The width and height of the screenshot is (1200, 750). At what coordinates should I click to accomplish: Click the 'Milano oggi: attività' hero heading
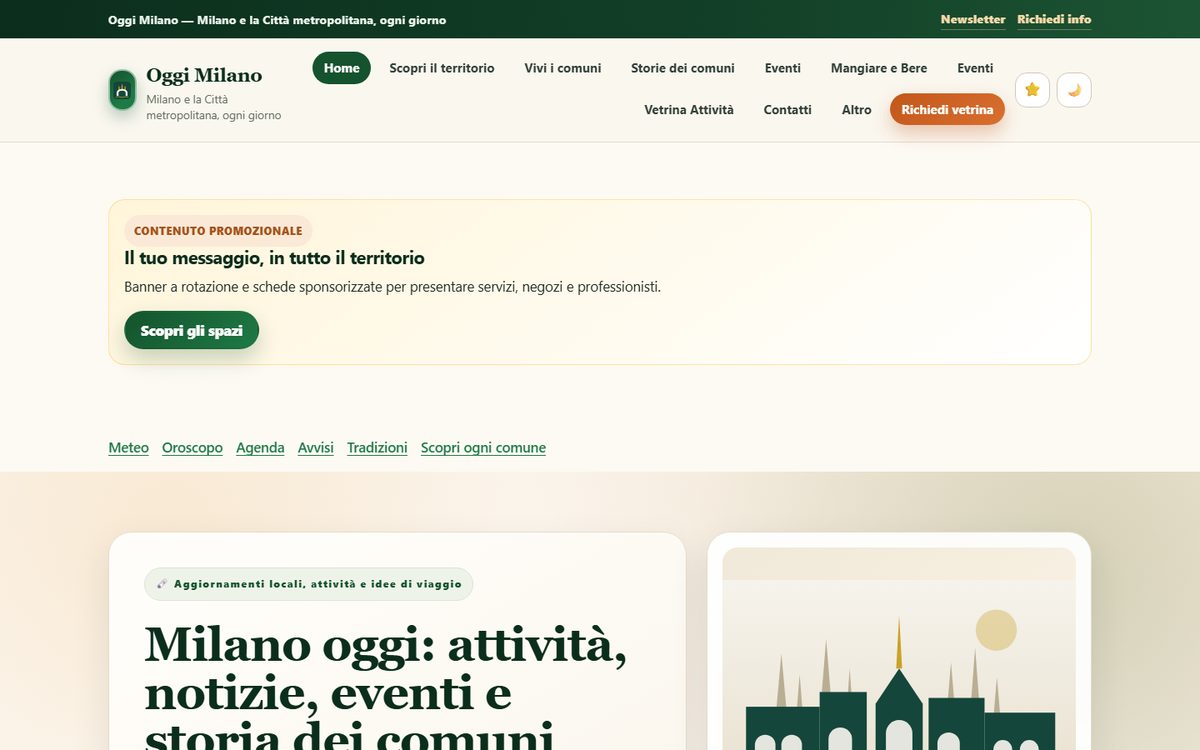click(386, 690)
